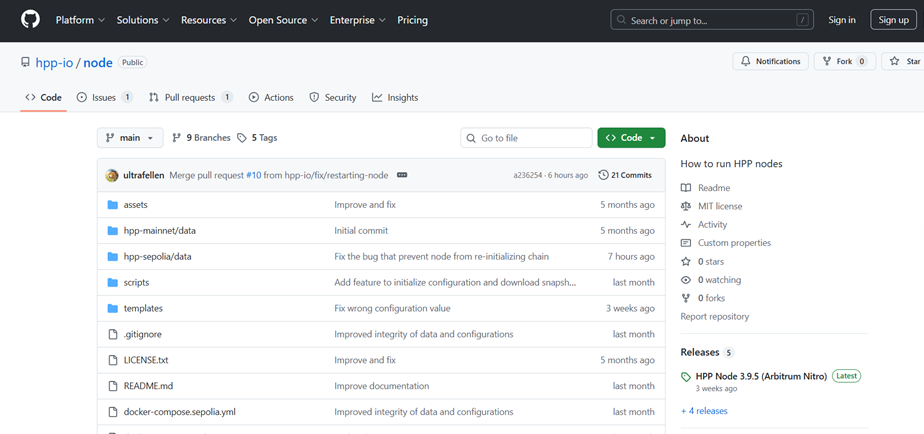This screenshot has height=434, width=924.
Task: Click the ultrafellen avatar thumbnail
Action: point(112,175)
